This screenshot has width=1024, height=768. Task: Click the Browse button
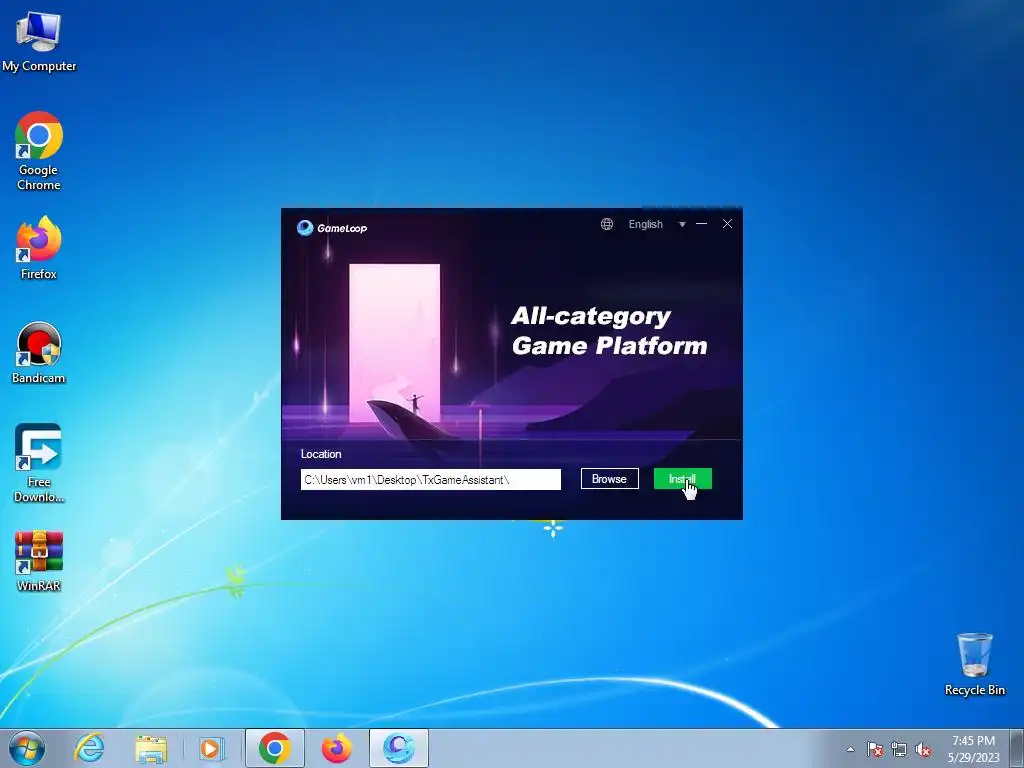coord(609,479)
